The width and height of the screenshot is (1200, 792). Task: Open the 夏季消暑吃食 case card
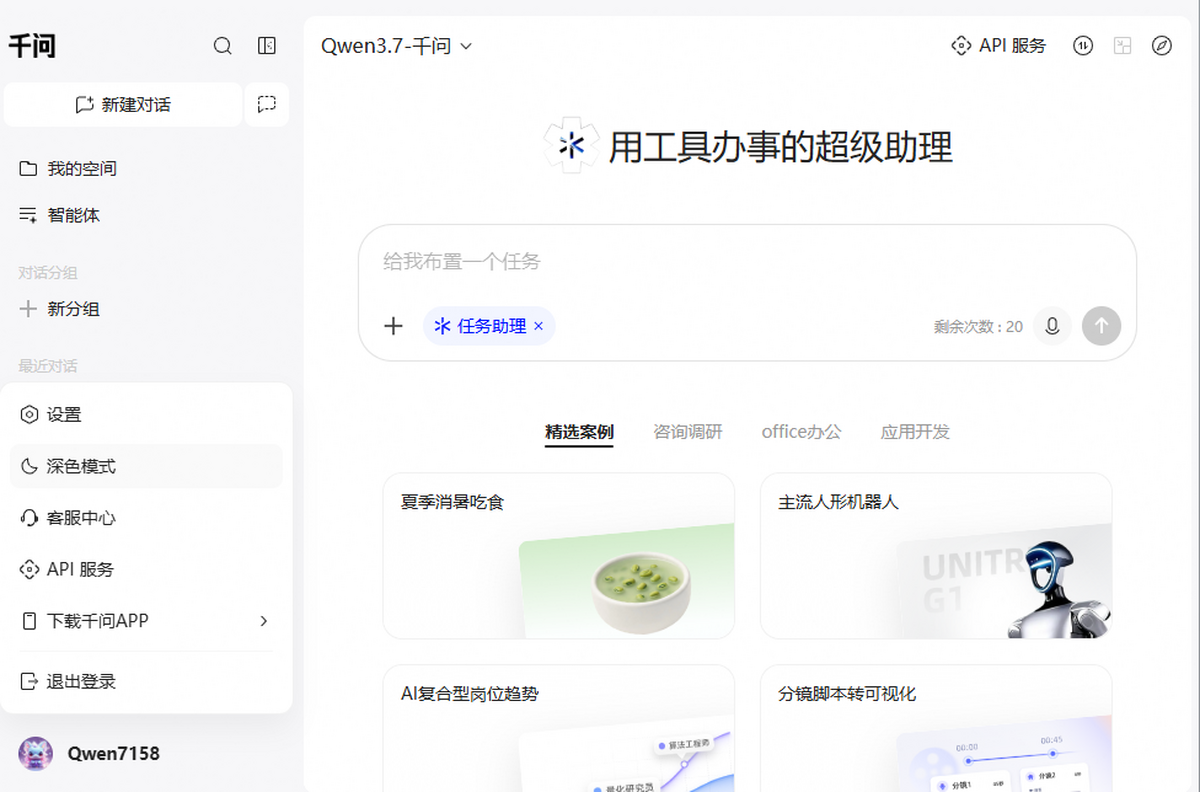point(559,556)
